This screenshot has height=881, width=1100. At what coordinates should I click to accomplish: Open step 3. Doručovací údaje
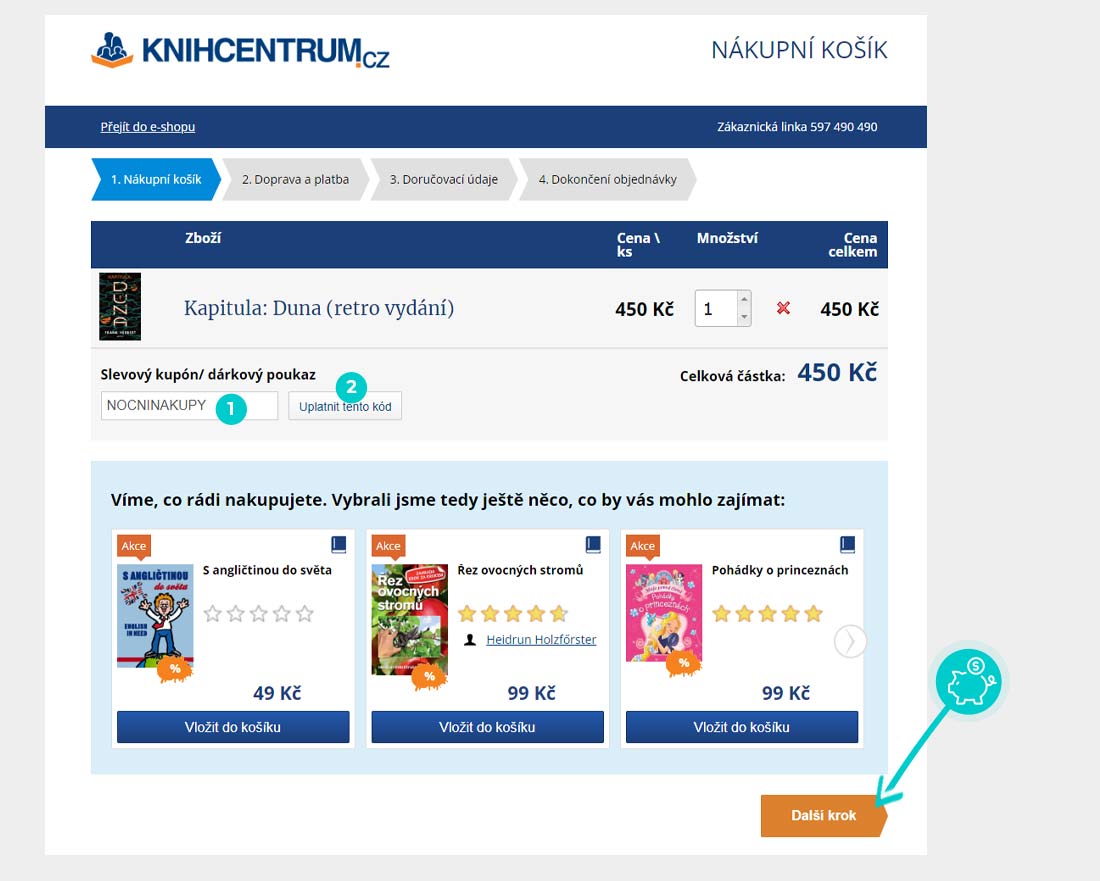point(443,180)
